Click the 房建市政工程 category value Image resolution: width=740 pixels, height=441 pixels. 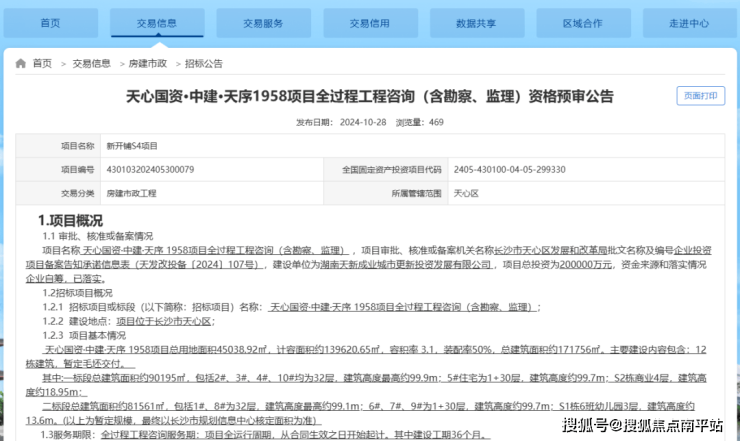click(x=134, y=194)
